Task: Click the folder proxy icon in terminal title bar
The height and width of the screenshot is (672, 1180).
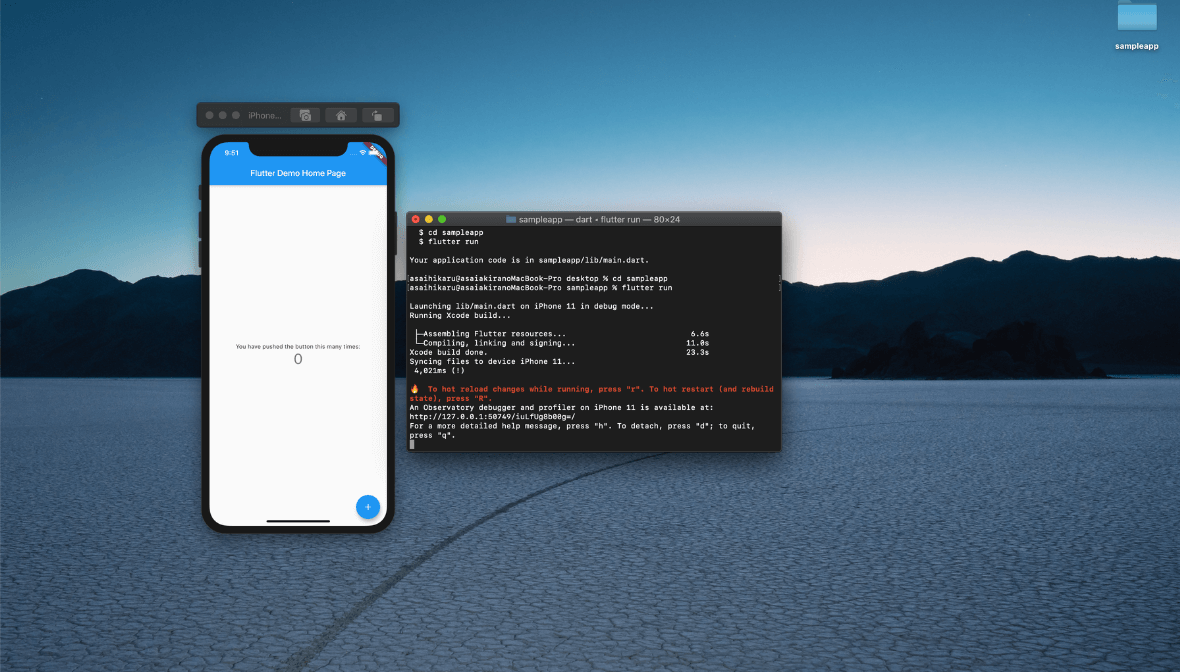Action: tap(510, 219)
